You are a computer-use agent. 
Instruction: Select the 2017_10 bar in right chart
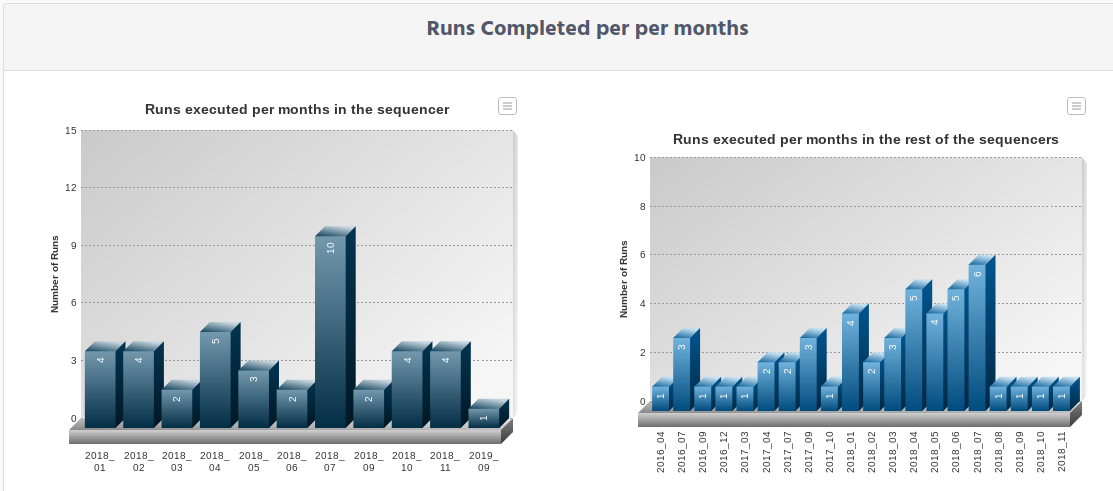click(x=830, y=398)
